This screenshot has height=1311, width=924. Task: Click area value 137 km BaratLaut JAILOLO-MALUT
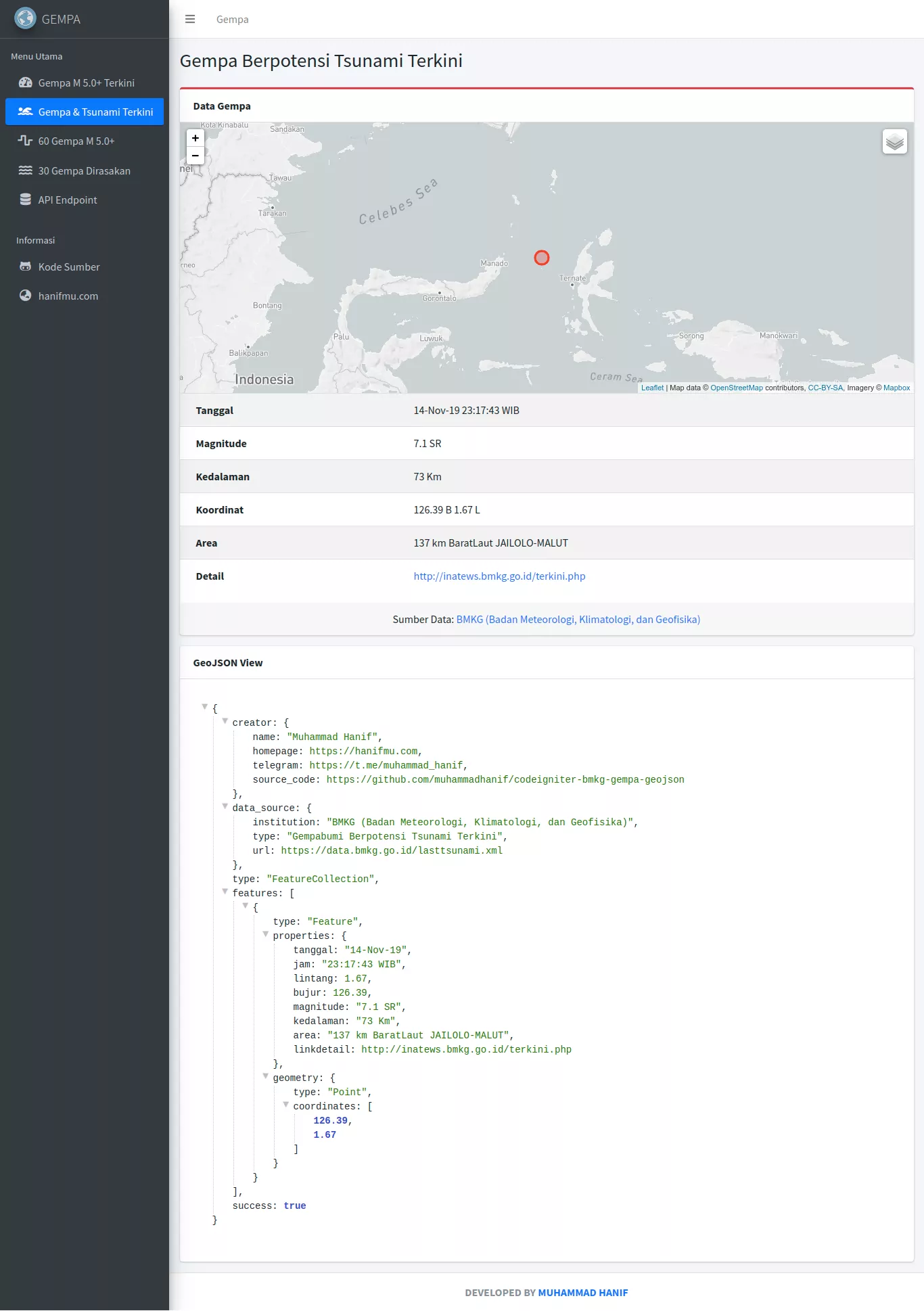coord(491,543)
